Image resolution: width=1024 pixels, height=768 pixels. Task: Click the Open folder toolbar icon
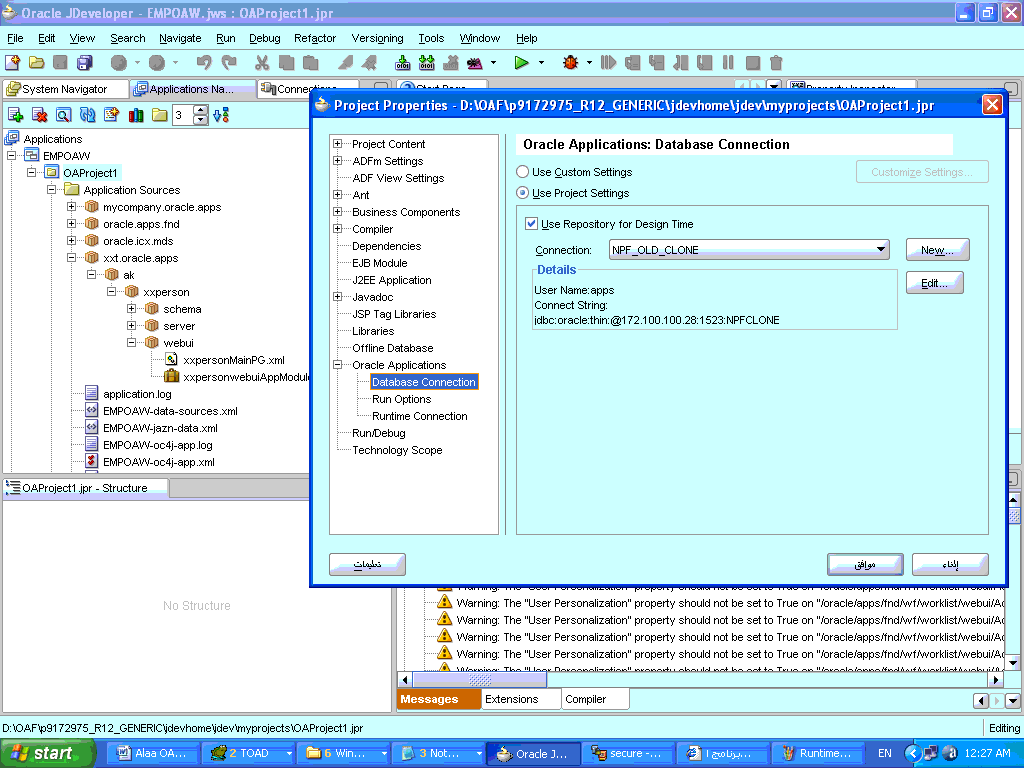[37, 63]
